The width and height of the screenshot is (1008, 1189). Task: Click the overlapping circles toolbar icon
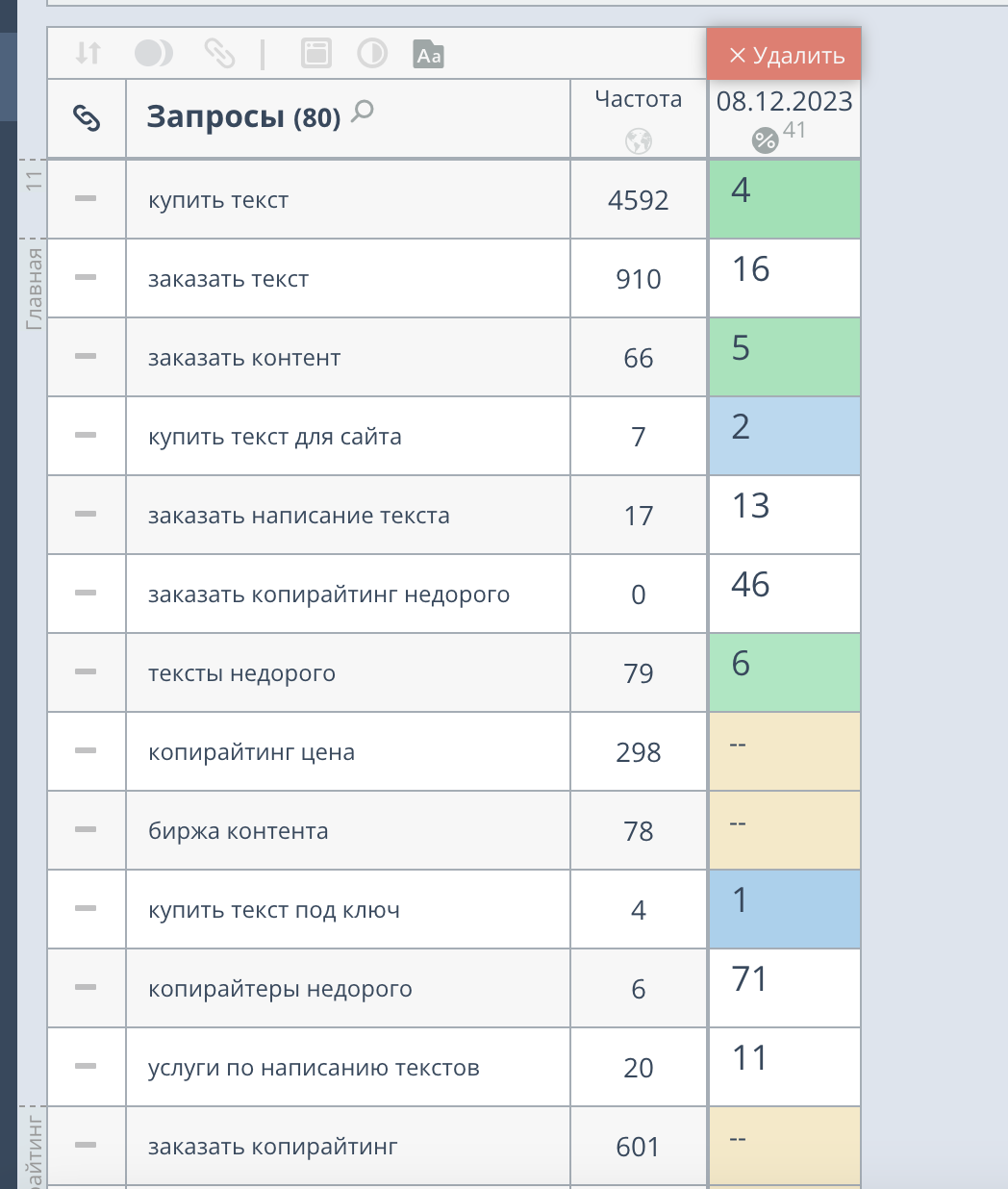click(x=153, y=53)
